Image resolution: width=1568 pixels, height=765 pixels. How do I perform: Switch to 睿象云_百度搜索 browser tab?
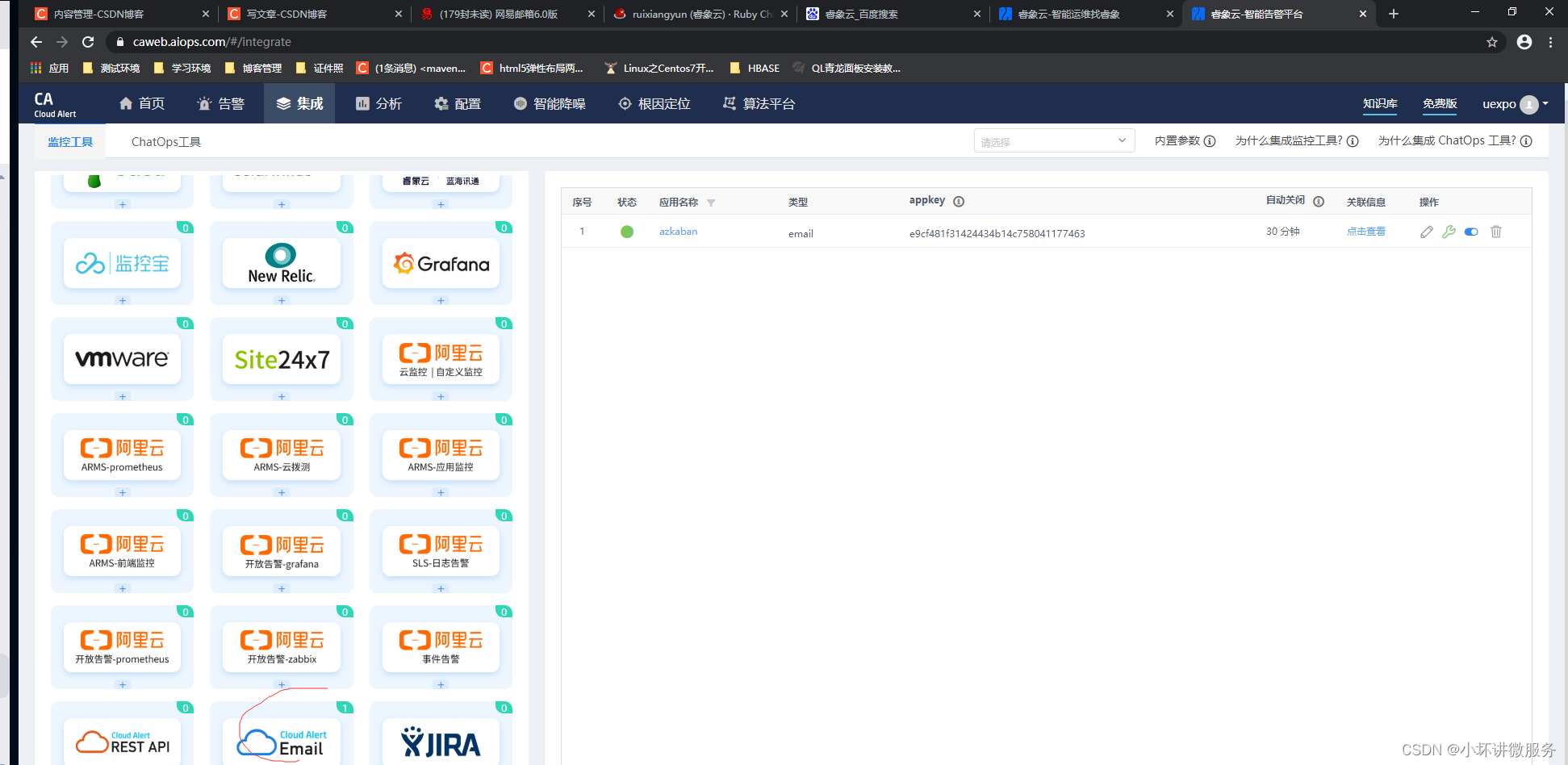click(893, 14)
